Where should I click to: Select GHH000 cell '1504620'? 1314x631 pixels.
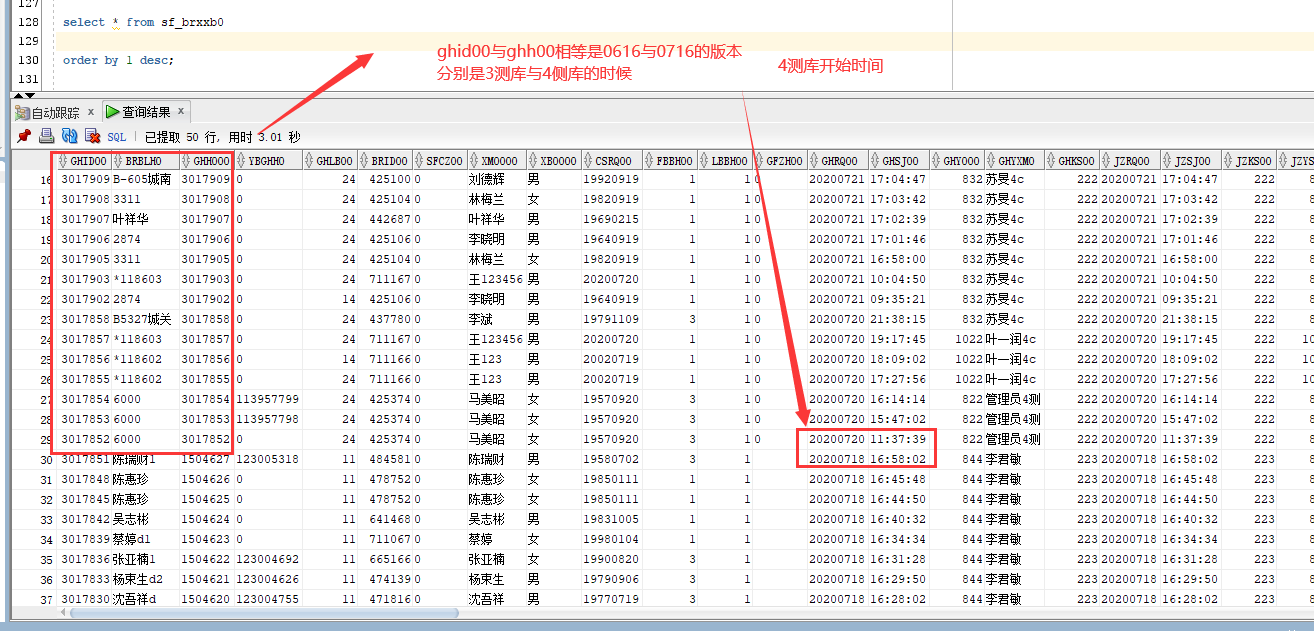click(x=207, y=600)
